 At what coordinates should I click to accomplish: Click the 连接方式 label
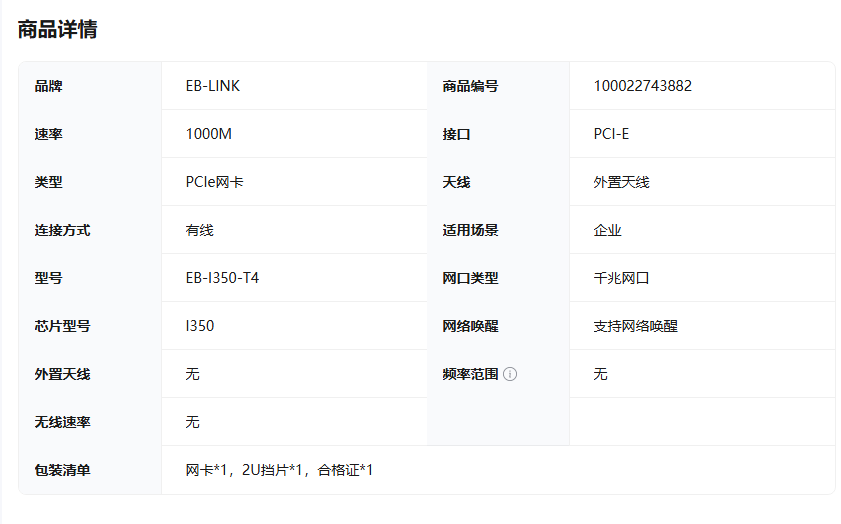pyautogui.click(x=62, y=230)
